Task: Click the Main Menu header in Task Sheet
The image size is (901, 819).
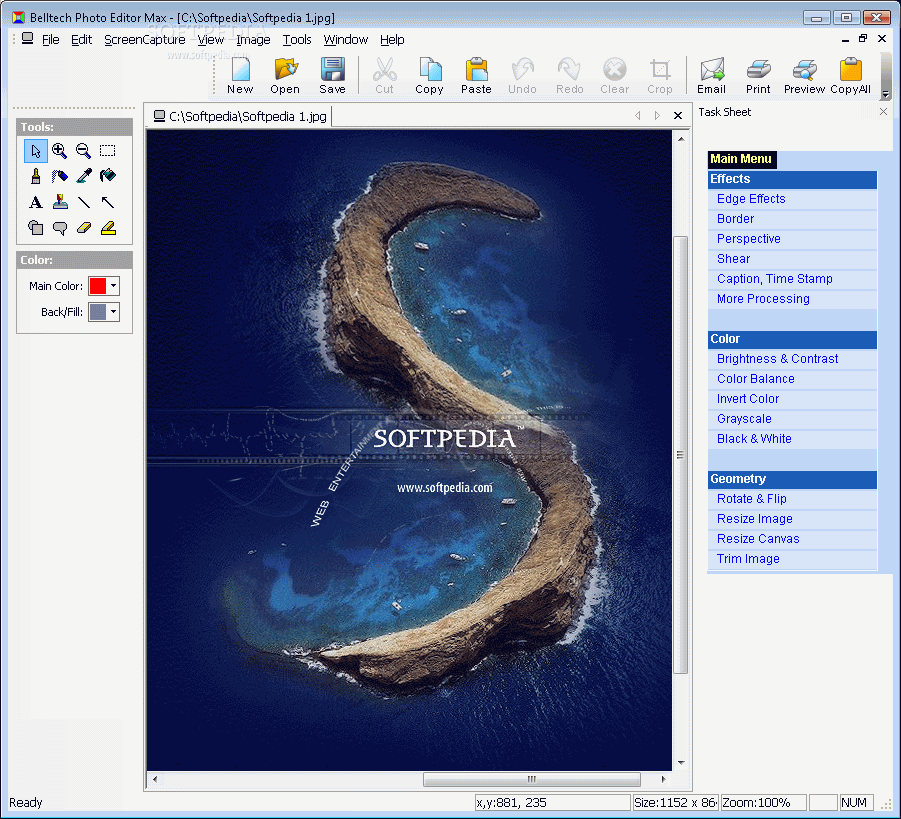Action: coord(741,159)
